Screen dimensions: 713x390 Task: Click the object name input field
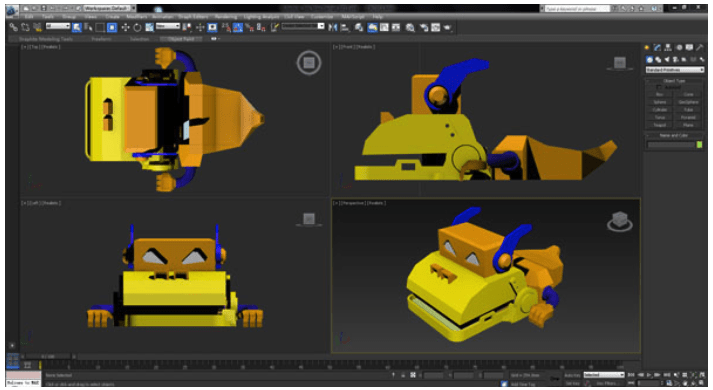point(671,145)
